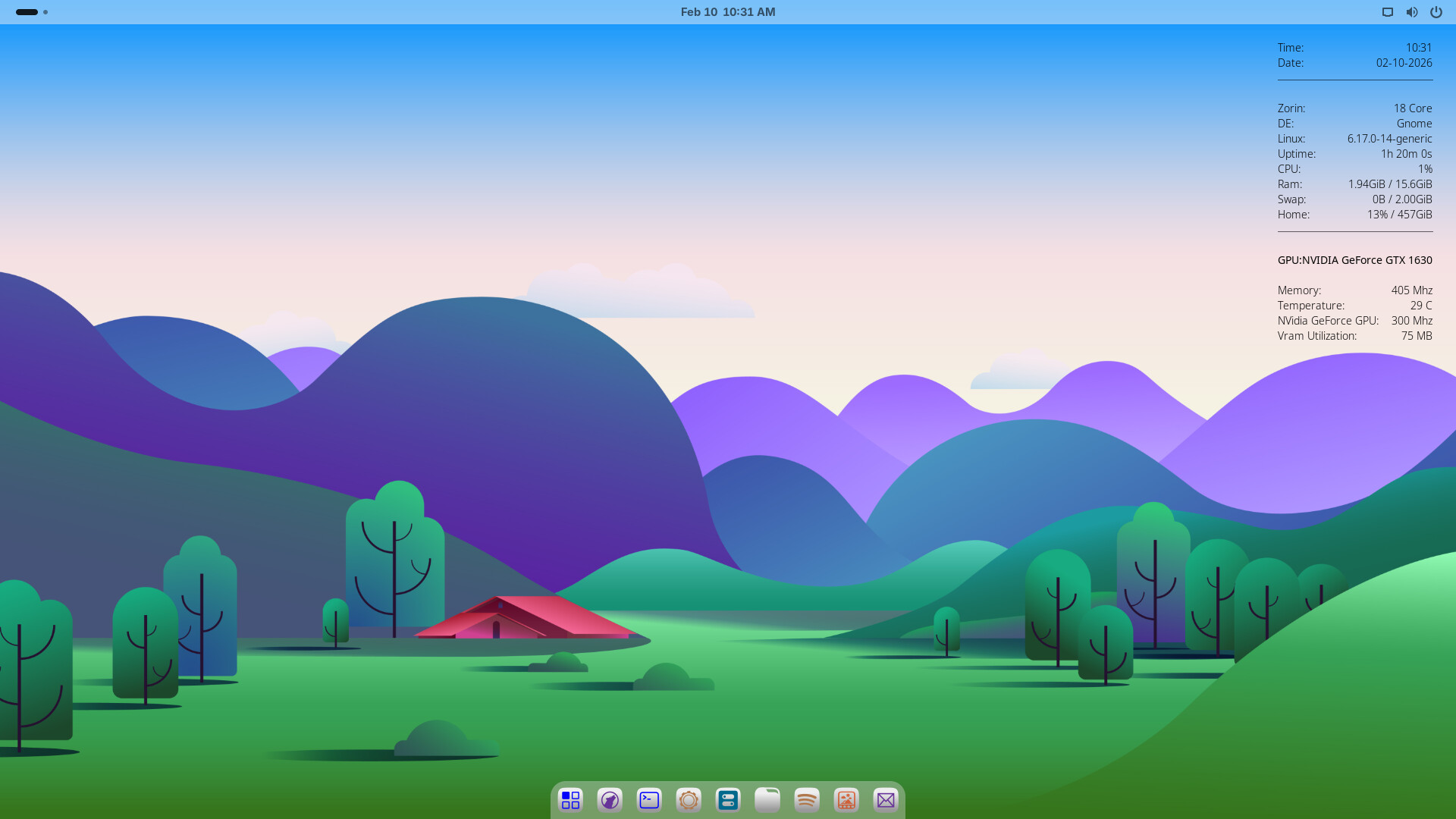Switch to the second workspace dot

pos(45,12)
